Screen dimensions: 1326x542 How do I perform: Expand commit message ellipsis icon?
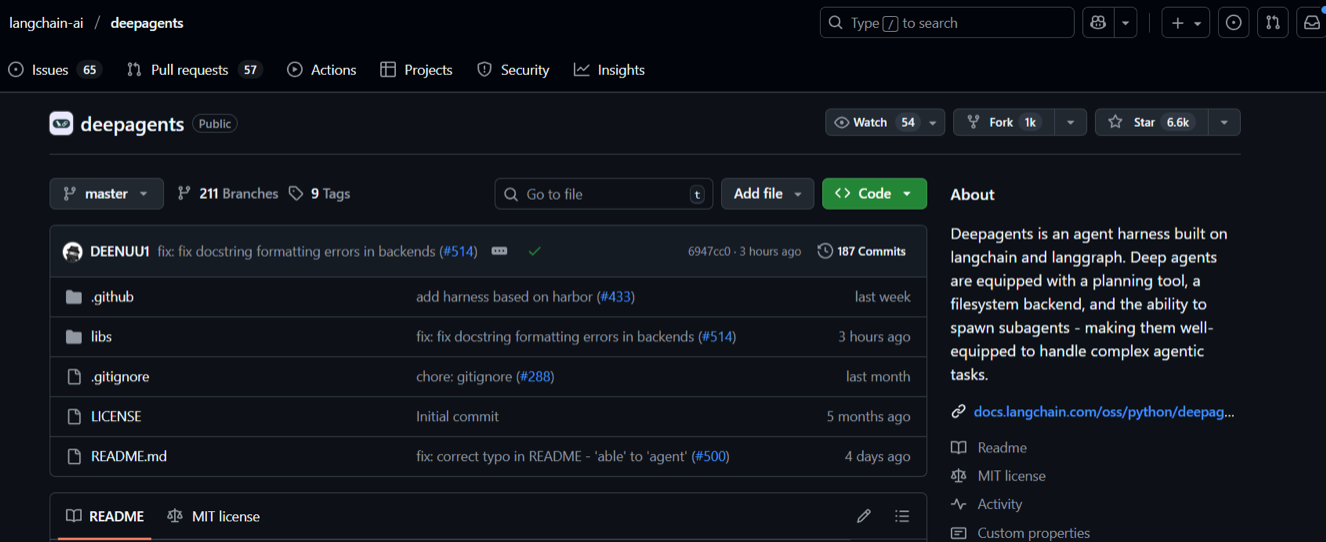coord(500,251)
